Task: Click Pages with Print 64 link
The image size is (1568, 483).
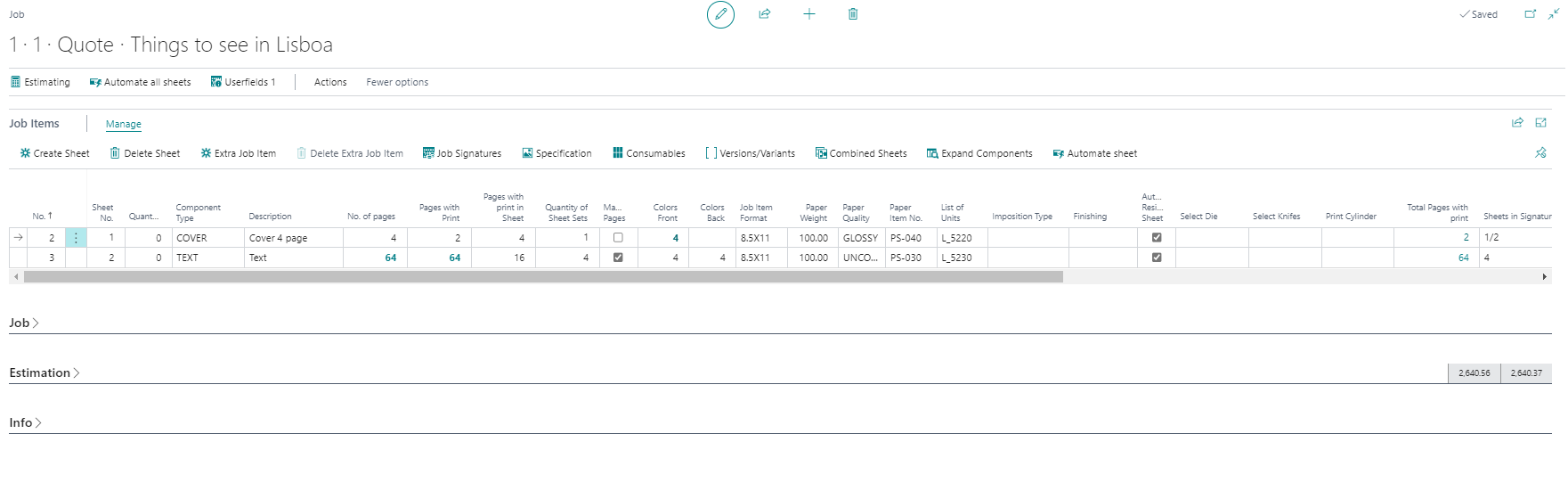Action: (x=455, y=258)
